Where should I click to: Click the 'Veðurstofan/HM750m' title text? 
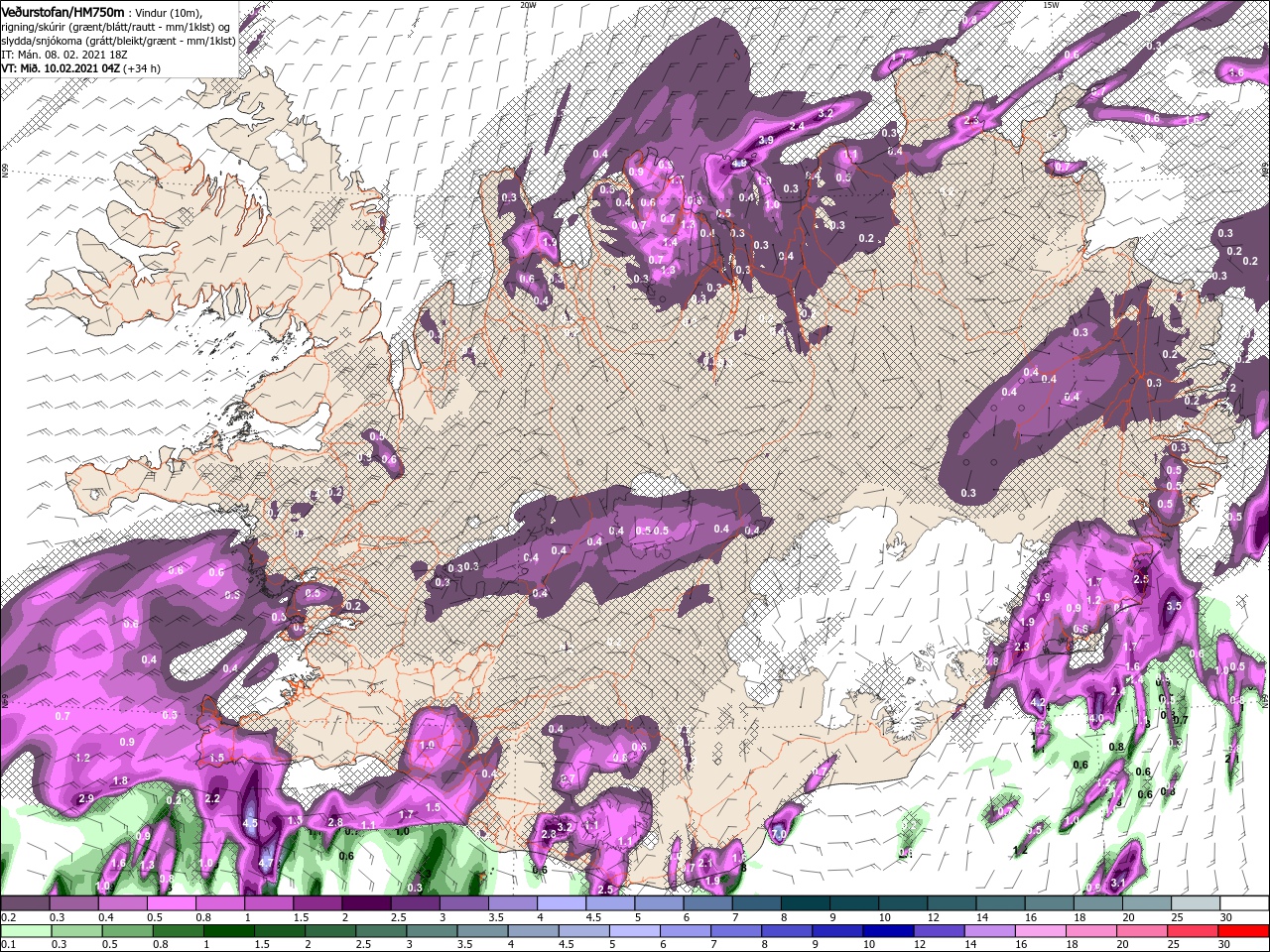[x=63, y=11]
